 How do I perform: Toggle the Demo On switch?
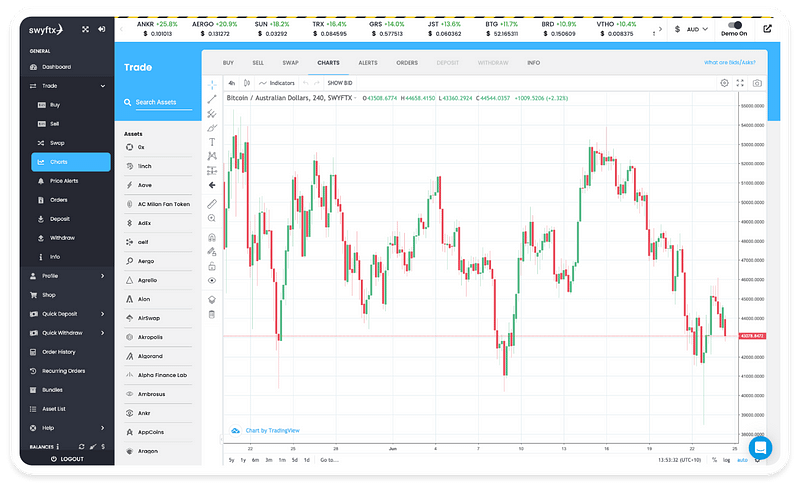click(735, 25)
